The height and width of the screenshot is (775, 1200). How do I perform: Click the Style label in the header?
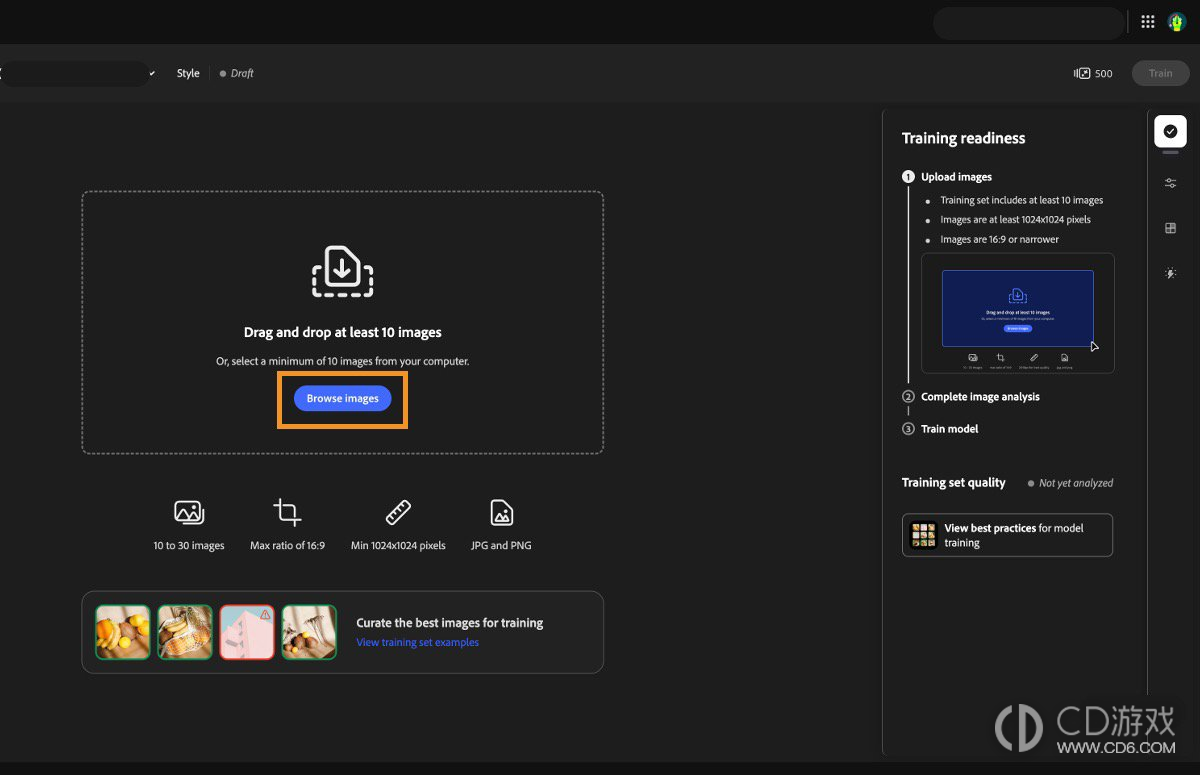click(188, 73)
